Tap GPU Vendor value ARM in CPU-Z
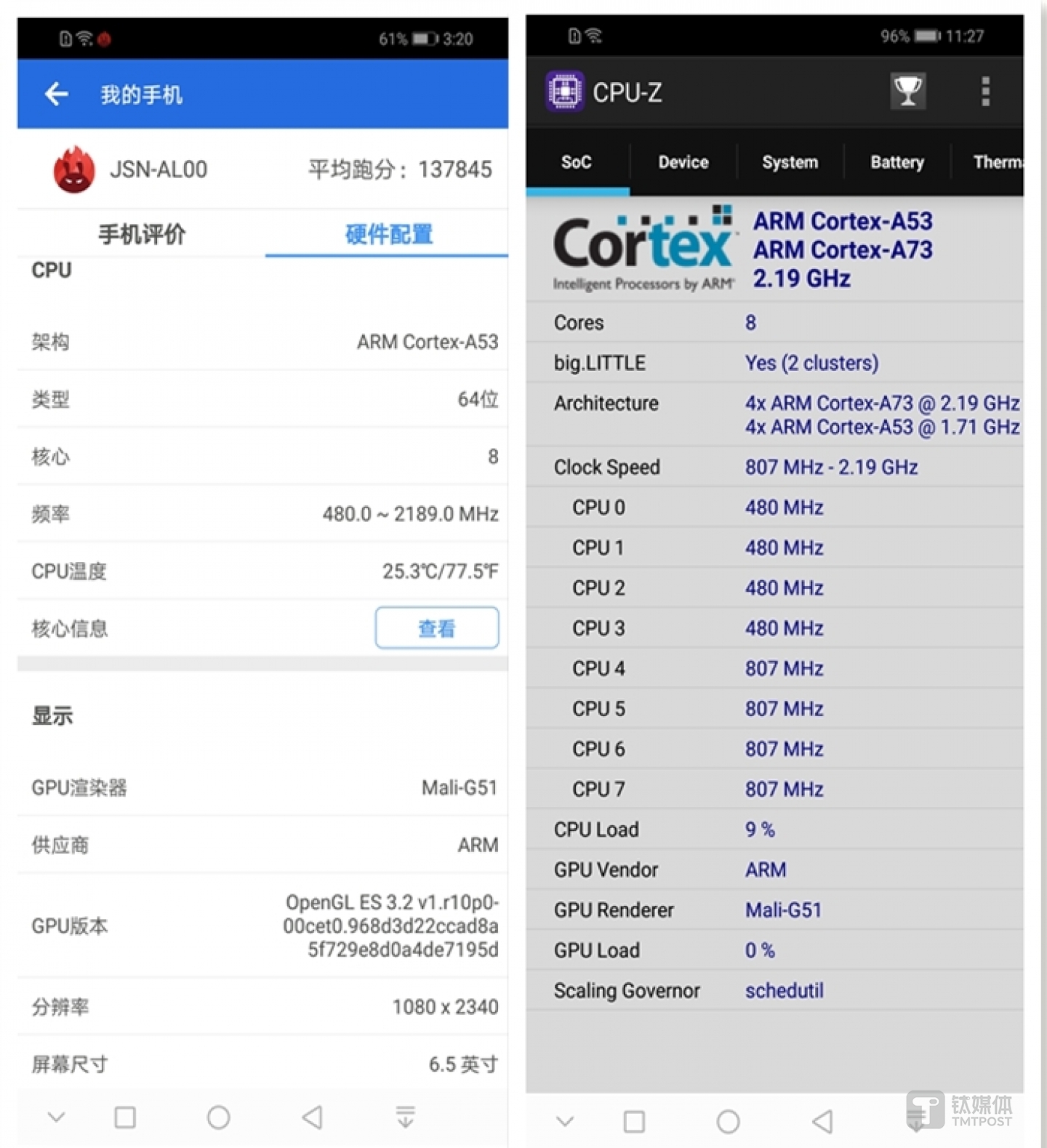This screenshot has width=1047, height=1148. pos(765,870)
